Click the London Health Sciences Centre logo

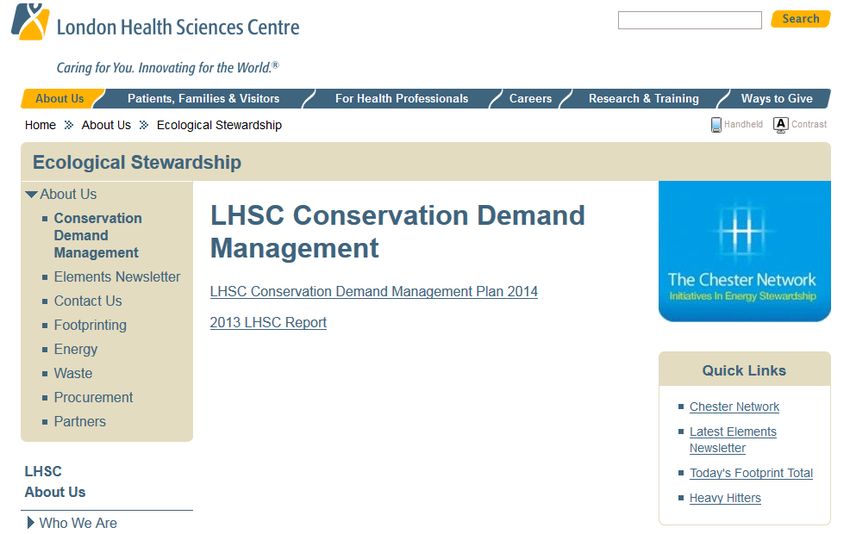[155, 23]
